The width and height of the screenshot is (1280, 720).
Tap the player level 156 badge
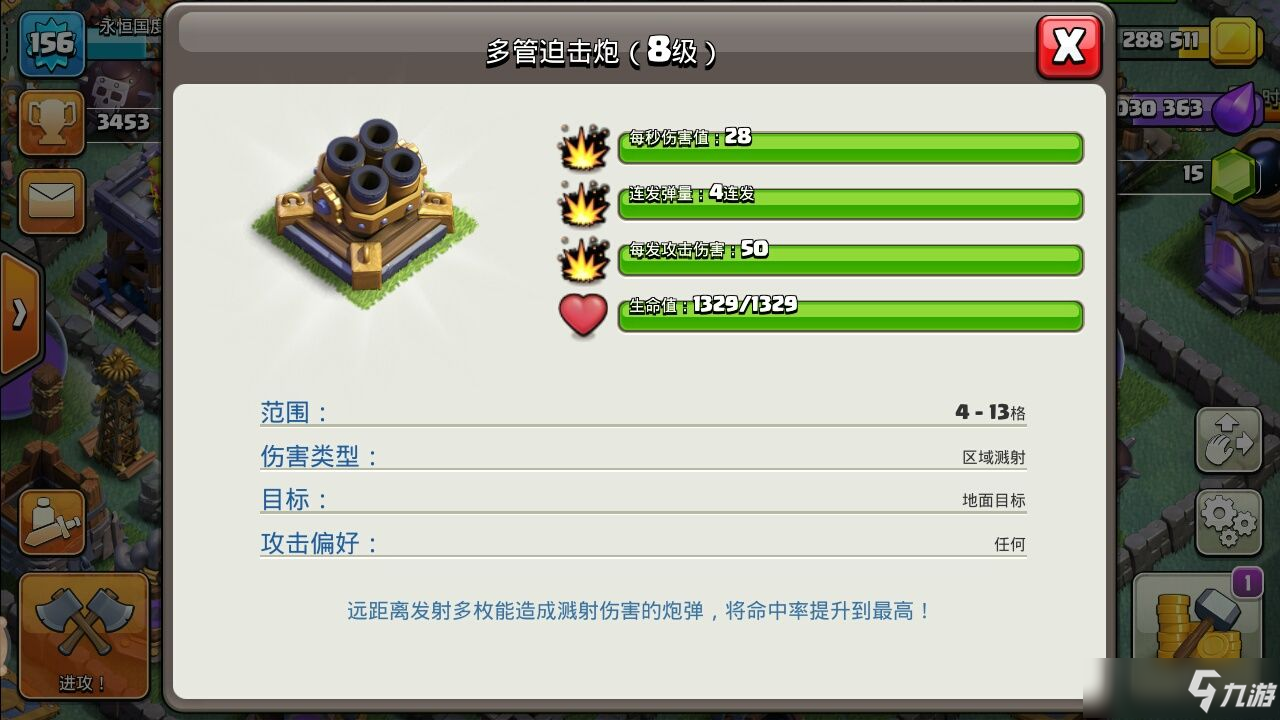50,42
